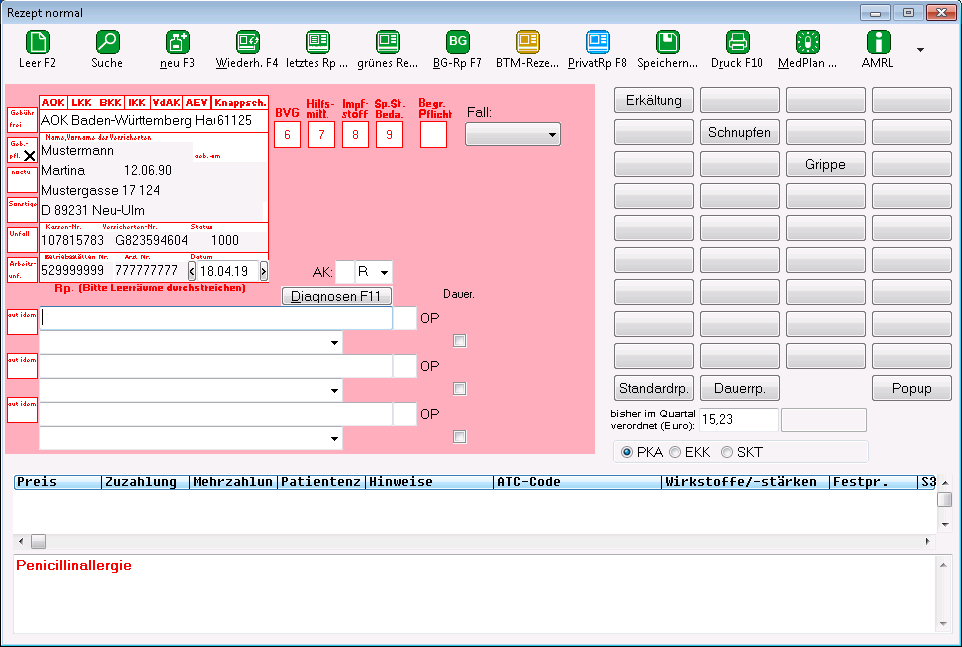Image resolution: width=962 pixels, height=647 pixels.
Task: Create a new prescription with neu F3
Action: pyautogui.click(x=177, y=42)
